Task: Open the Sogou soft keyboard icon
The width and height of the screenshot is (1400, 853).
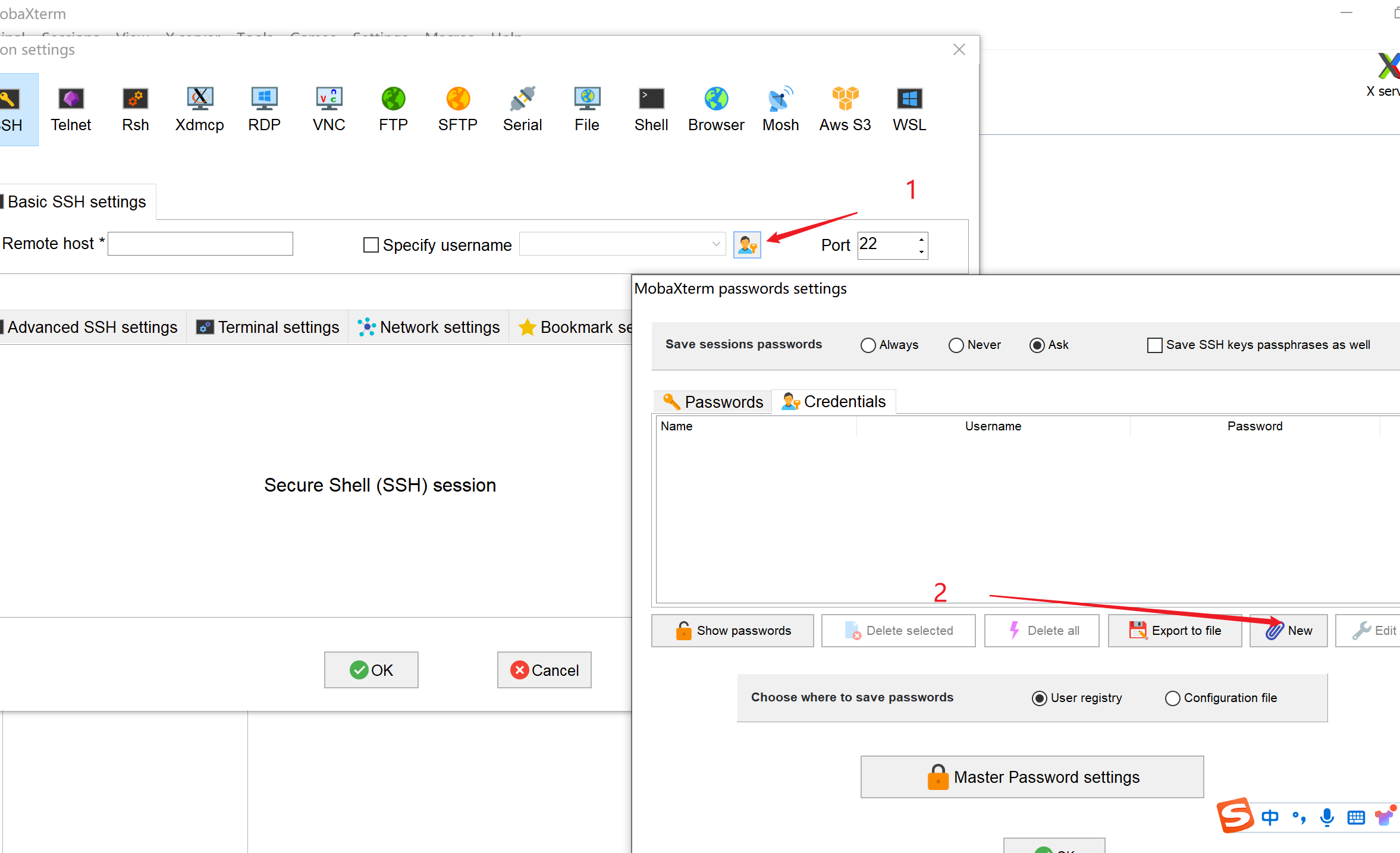Action: click(x=1356, y=818)
